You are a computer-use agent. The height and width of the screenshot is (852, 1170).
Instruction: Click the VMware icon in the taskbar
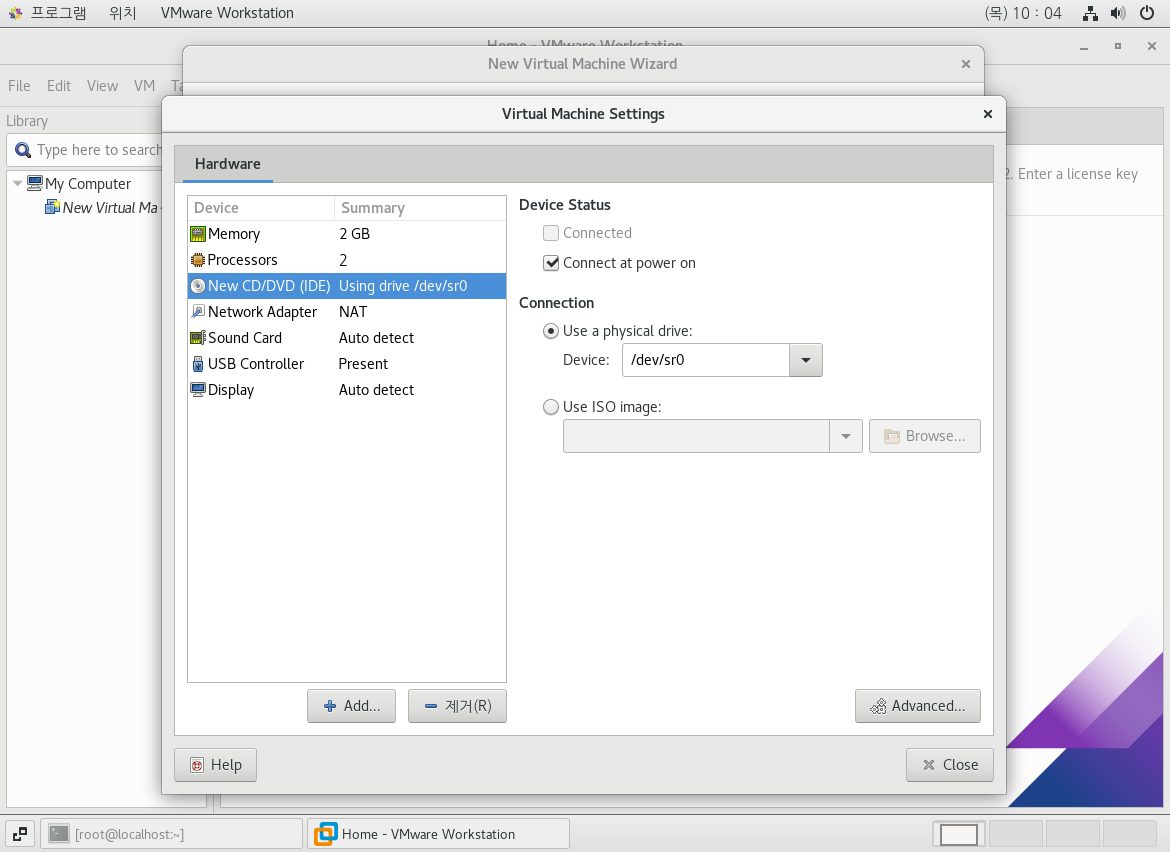point(325,833)
